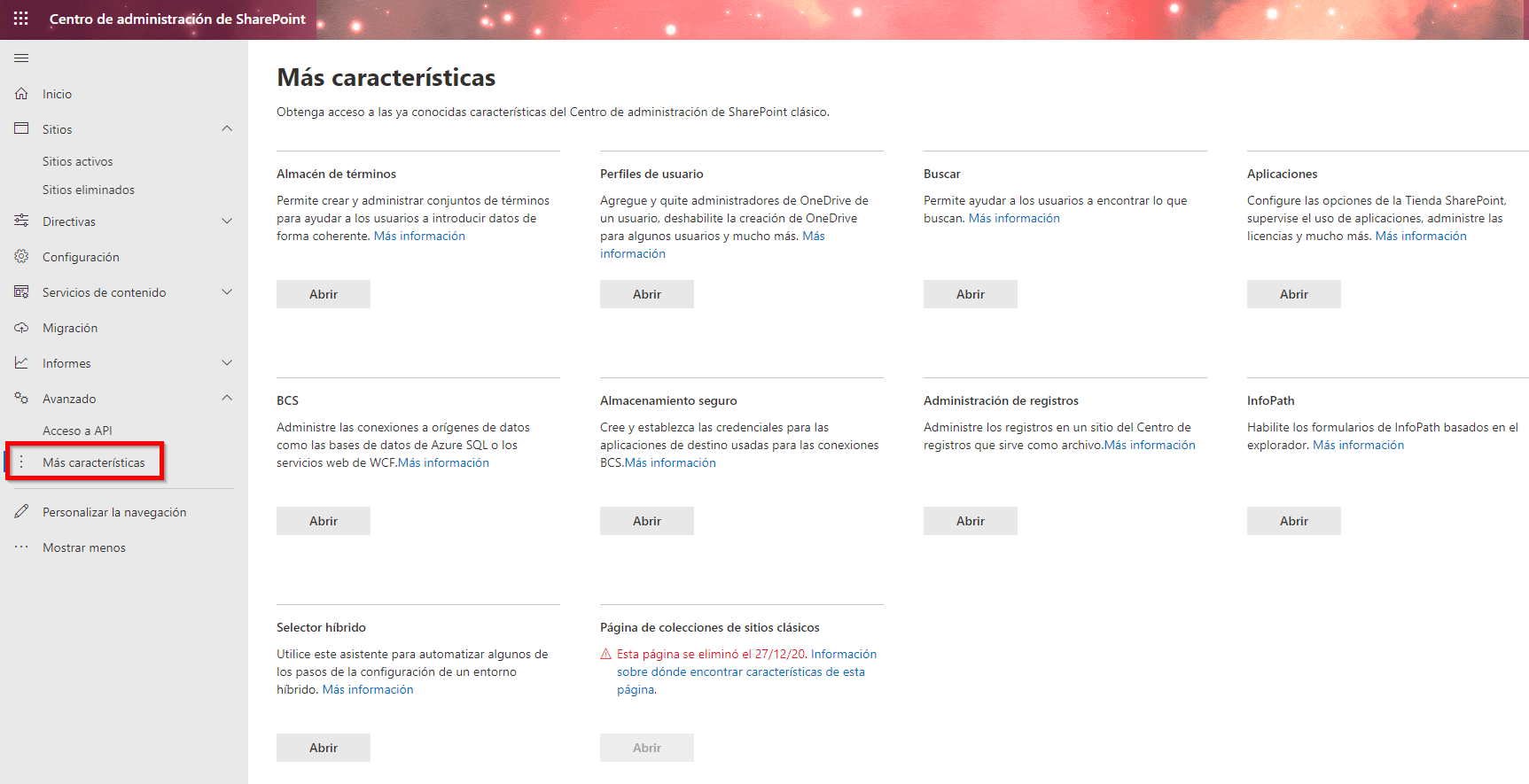Expand the Informes section chevron

227,363
